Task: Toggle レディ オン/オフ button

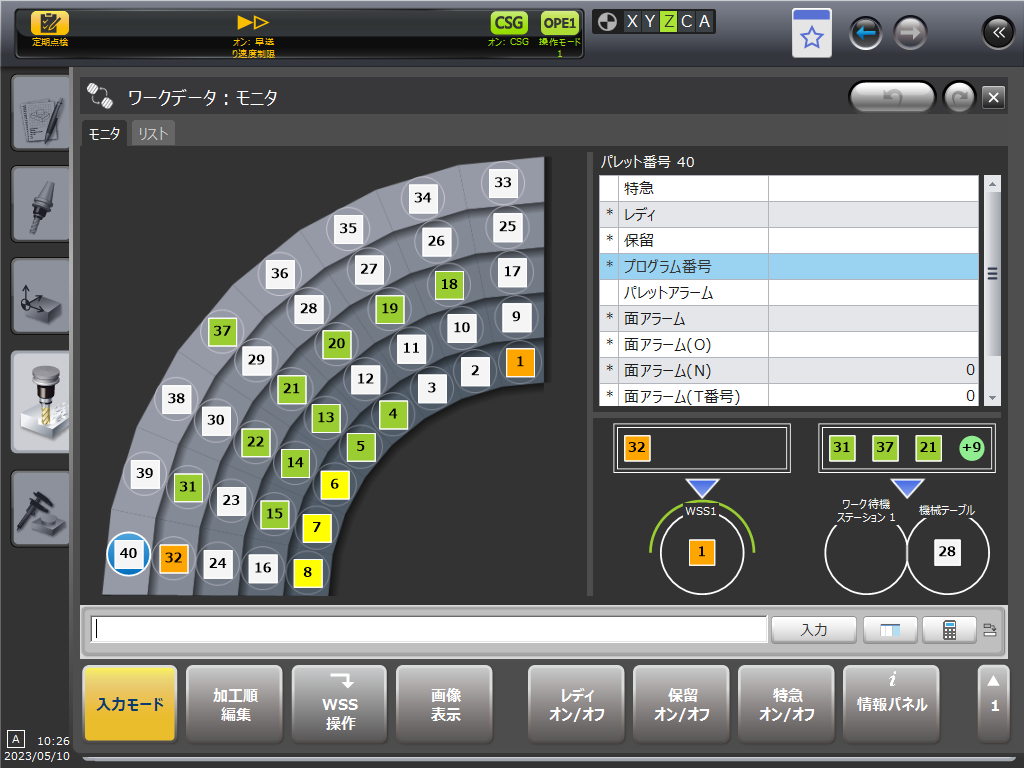Action: pyautogui.click(x=575, y=704)
